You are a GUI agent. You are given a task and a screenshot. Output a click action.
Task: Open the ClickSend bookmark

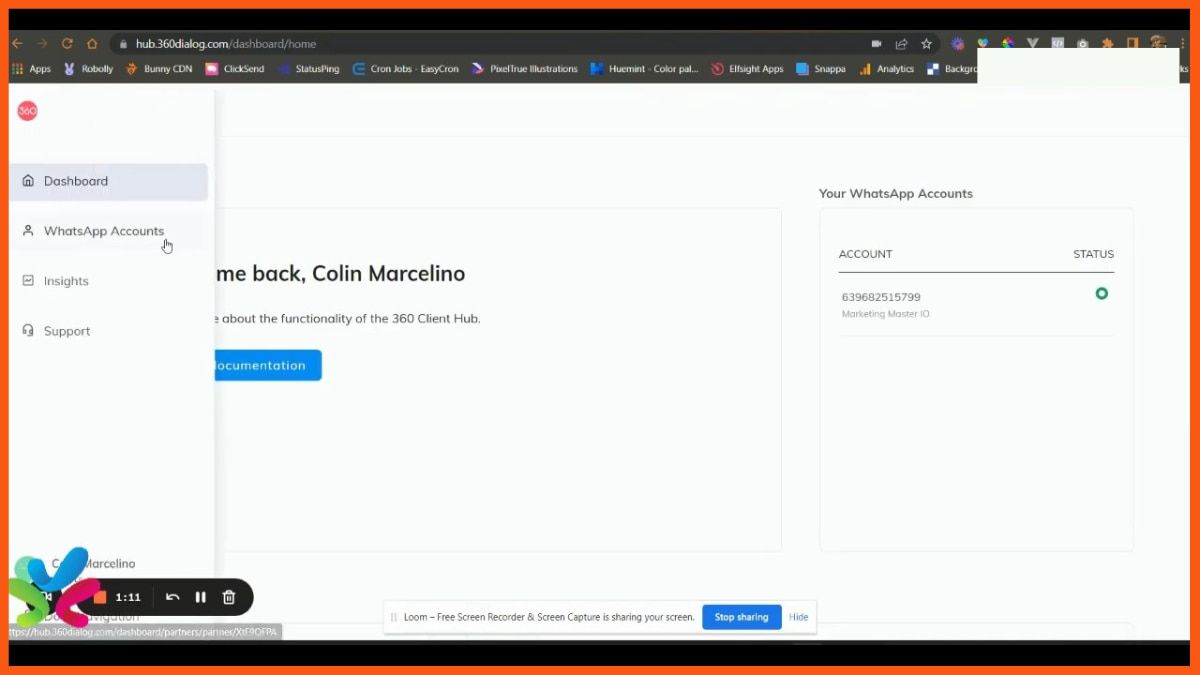pyautogui.click(x=235, y=68)
